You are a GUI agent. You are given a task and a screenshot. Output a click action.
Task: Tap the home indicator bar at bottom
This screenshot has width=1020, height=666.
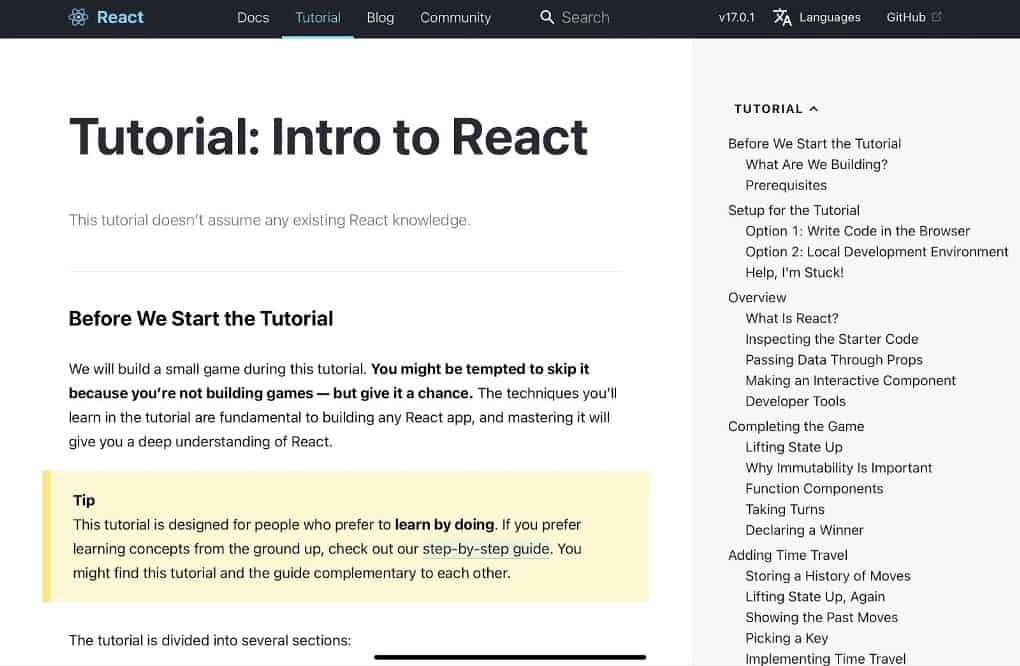[x=510, y=657]
